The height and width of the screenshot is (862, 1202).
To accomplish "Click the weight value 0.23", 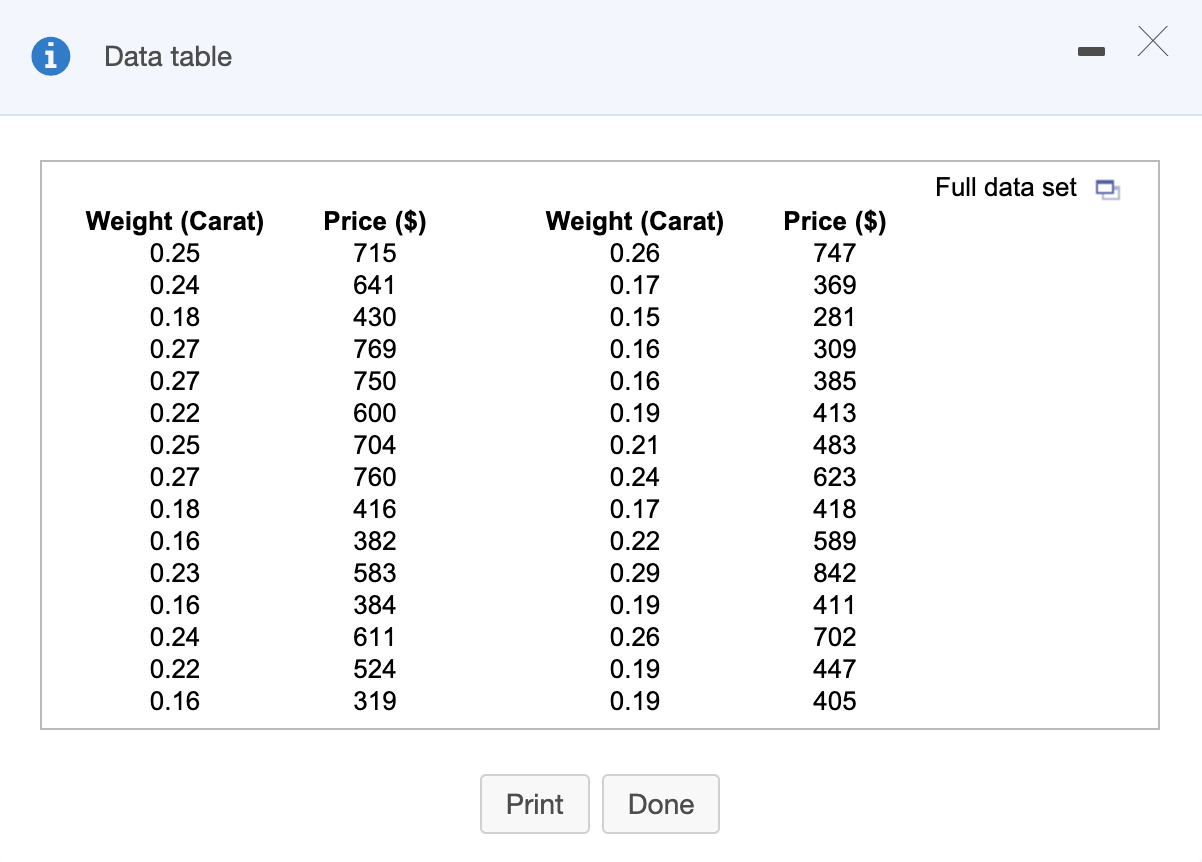I will pos(175,573).
